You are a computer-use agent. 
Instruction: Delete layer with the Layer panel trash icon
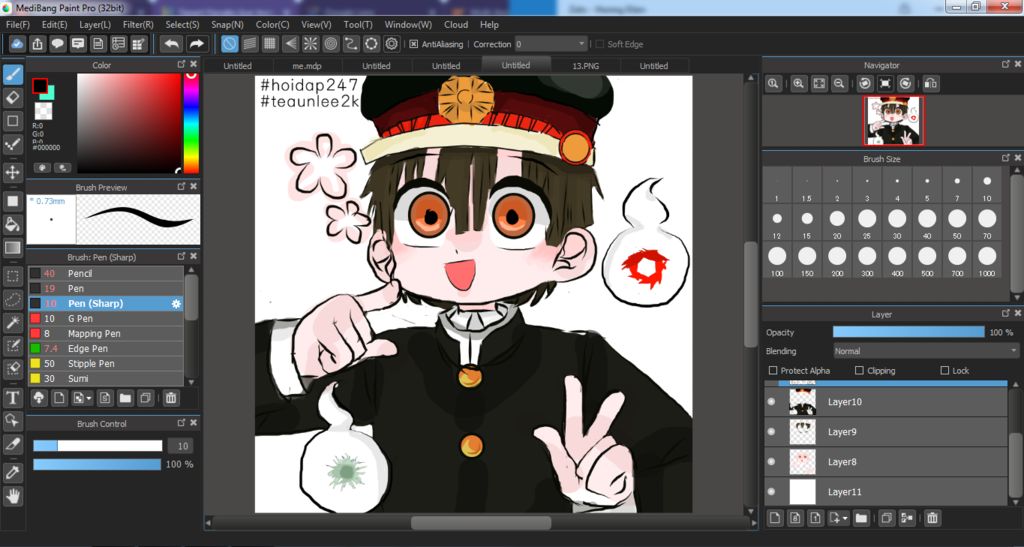(x=933, y=518)
